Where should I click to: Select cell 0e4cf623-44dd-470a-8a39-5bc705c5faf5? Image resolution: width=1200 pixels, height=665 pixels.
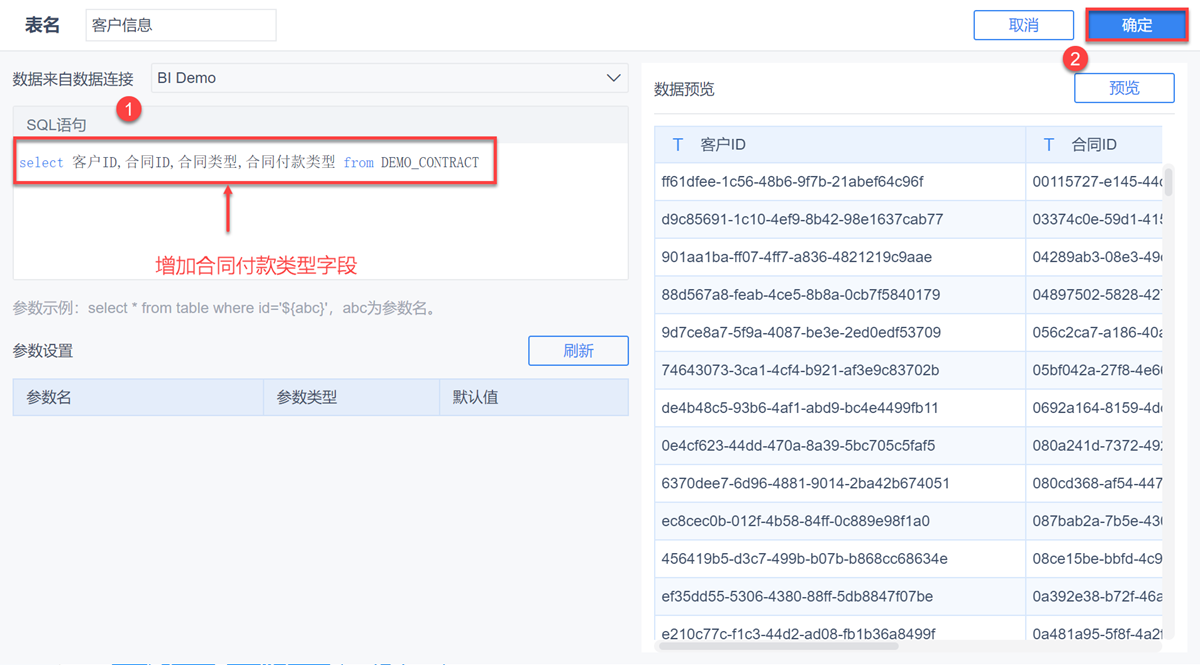[x=840, y=445]
